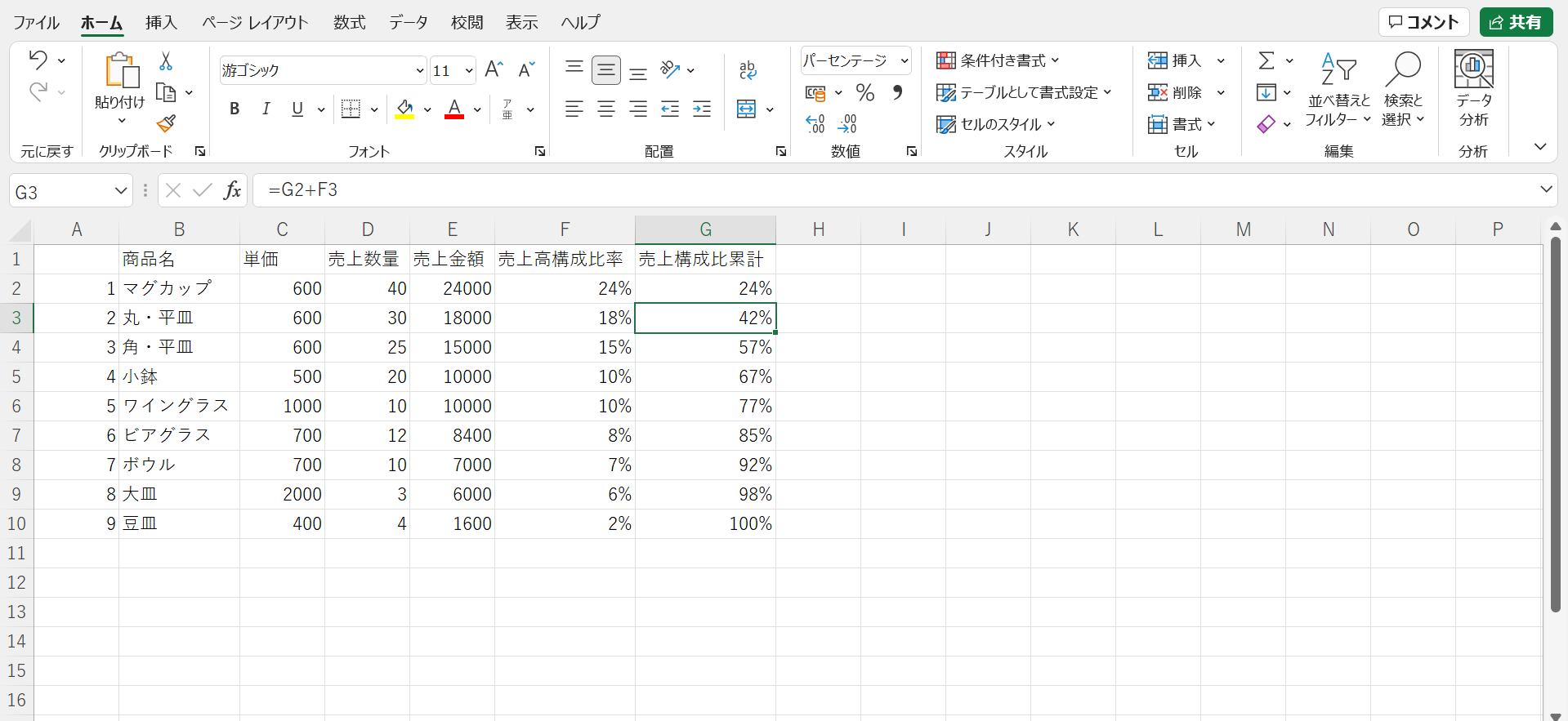Expand the number format dropdown
The image size is (1568, 721).
pos(905,60)
